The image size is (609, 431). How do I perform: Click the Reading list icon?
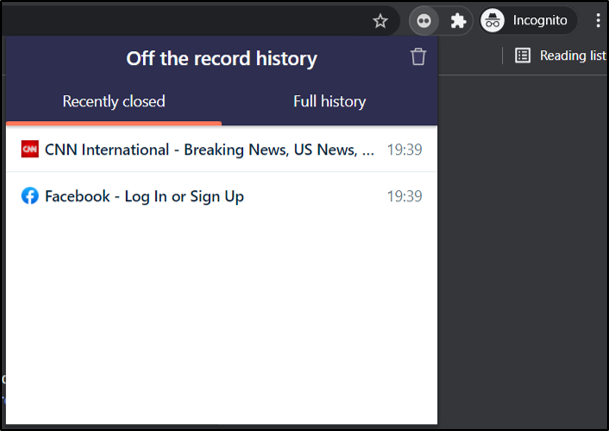coord(523,56)
